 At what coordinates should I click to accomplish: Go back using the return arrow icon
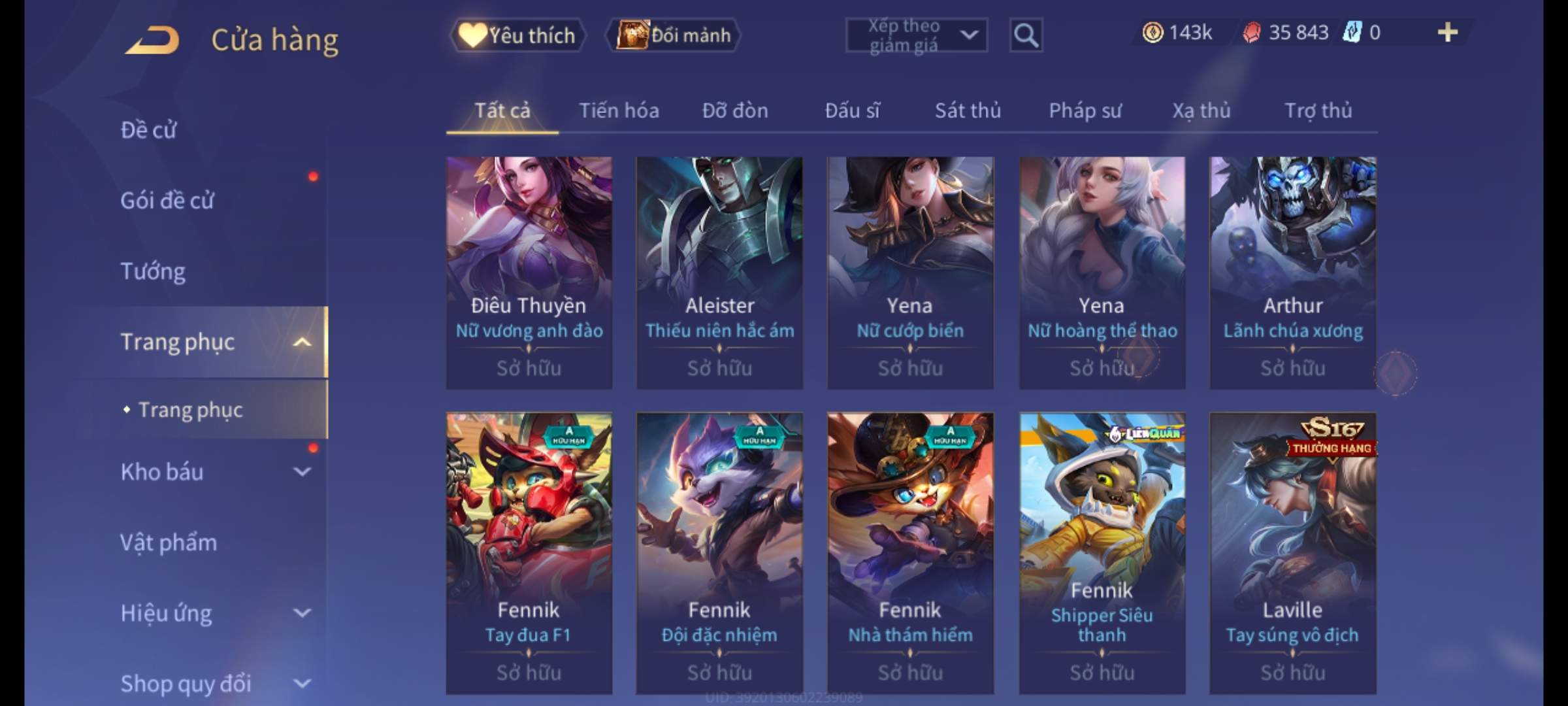(152, 40)
